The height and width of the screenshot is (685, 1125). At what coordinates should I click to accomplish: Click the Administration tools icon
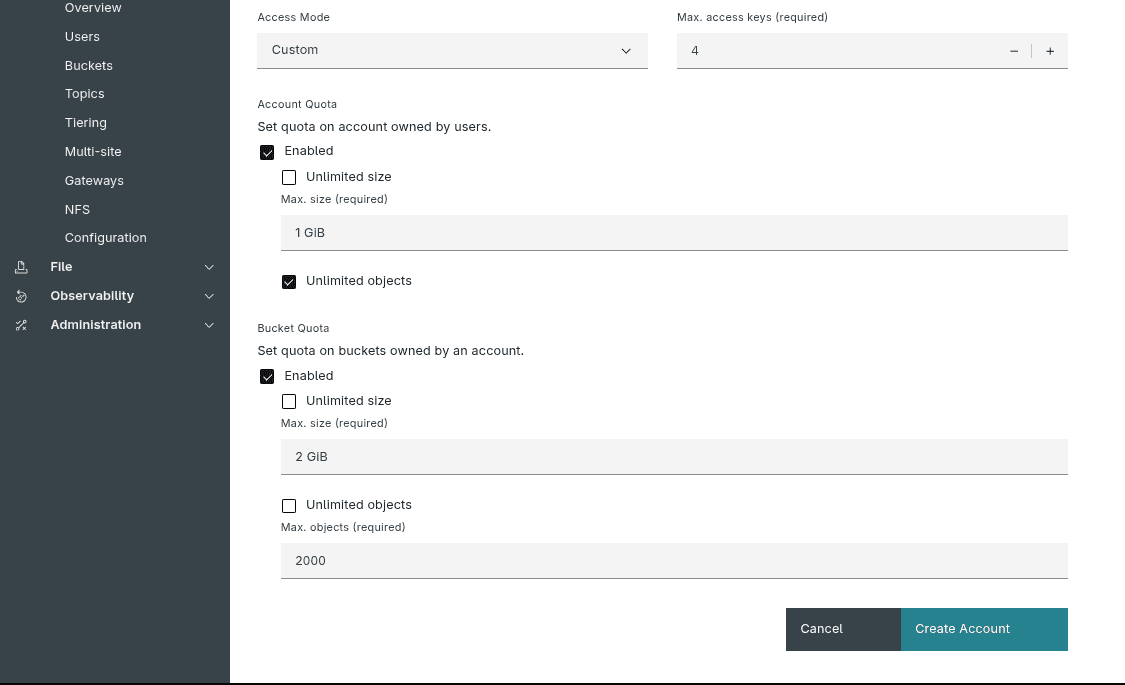tap(21, 324)
